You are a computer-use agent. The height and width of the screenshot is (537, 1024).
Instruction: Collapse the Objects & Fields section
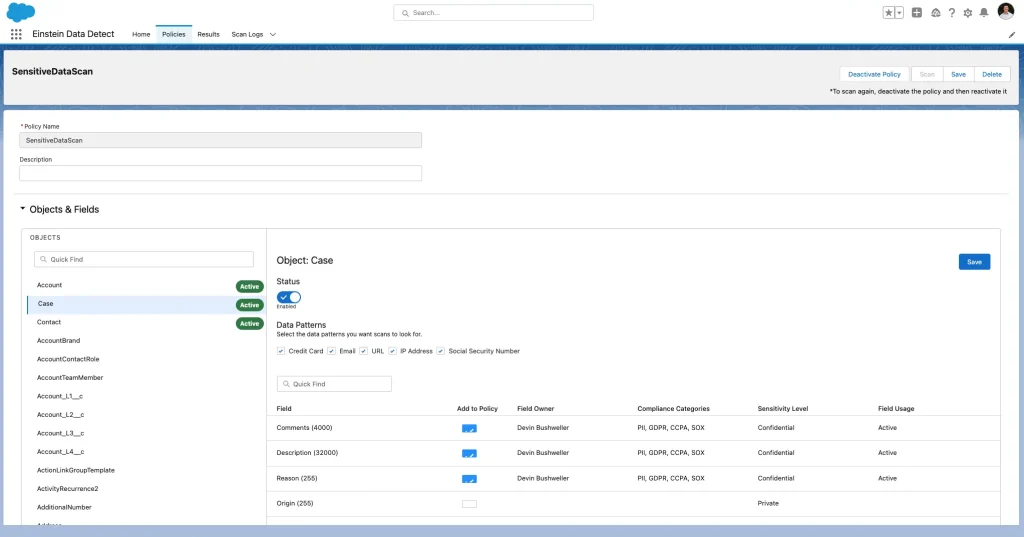pyautogui.click(x=23, y=209)
